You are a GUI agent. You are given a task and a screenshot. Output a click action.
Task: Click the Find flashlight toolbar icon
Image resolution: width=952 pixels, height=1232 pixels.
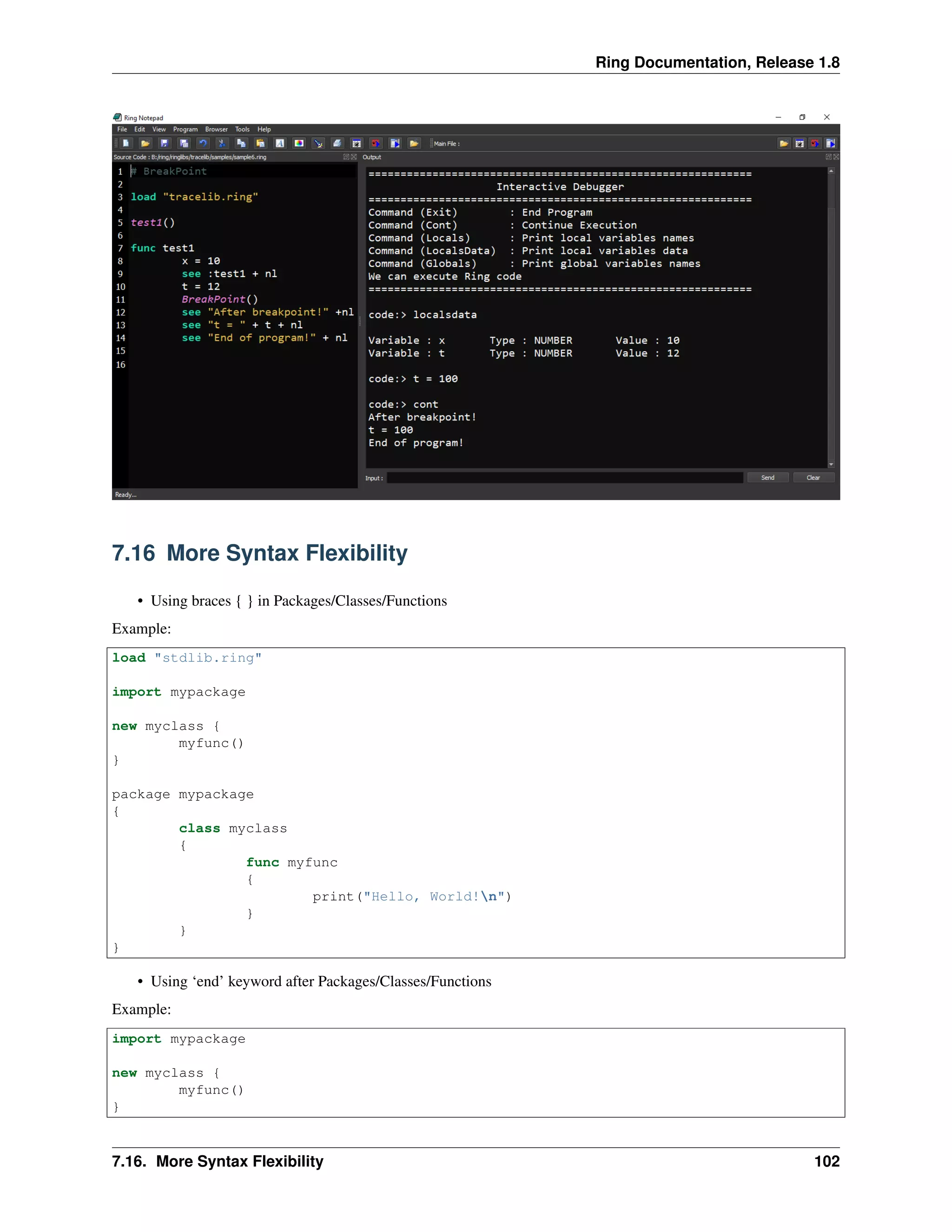pyautogui.click(x=318, y=143)
